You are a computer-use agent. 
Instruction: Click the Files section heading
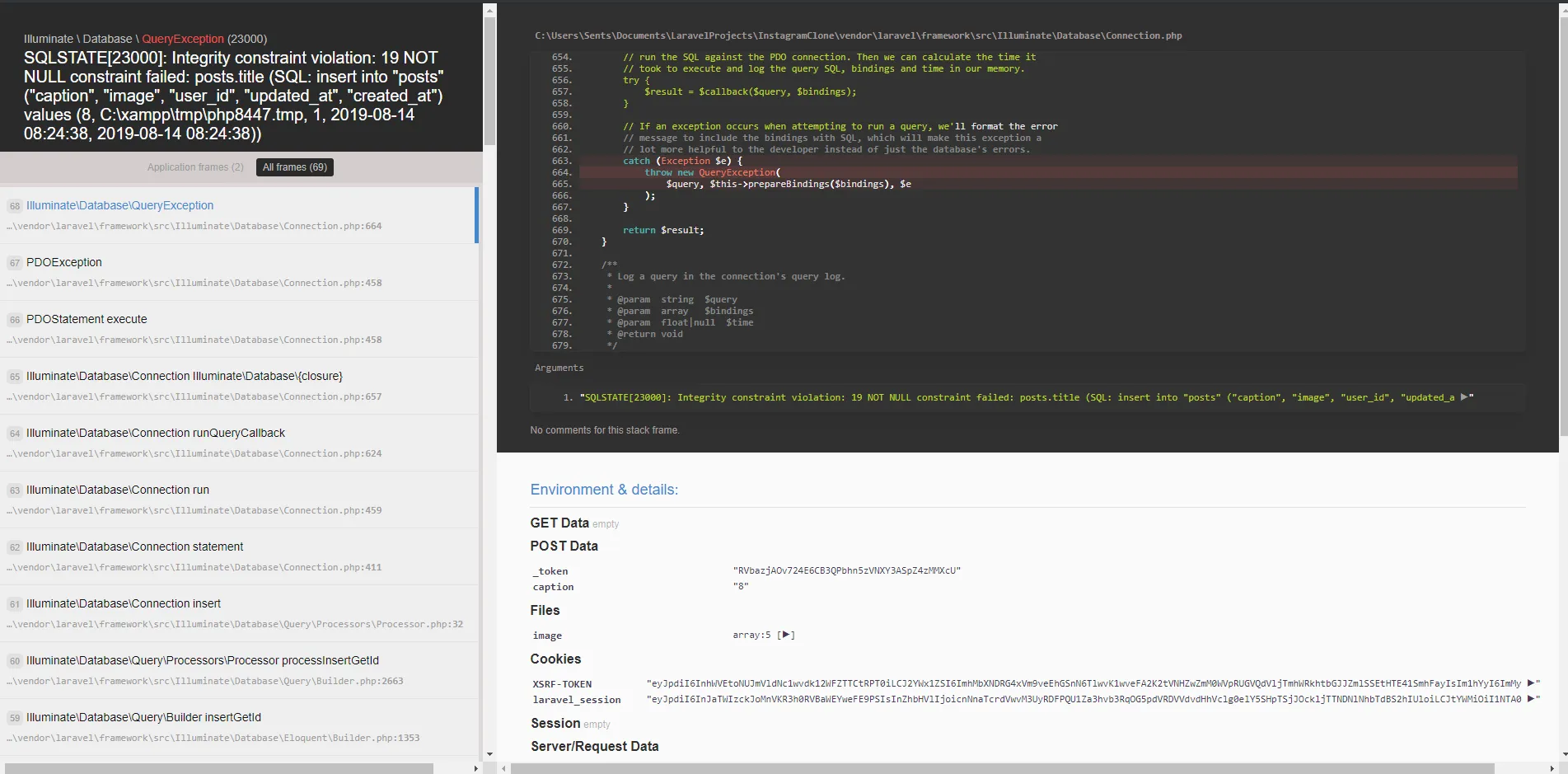click(545, 610)
